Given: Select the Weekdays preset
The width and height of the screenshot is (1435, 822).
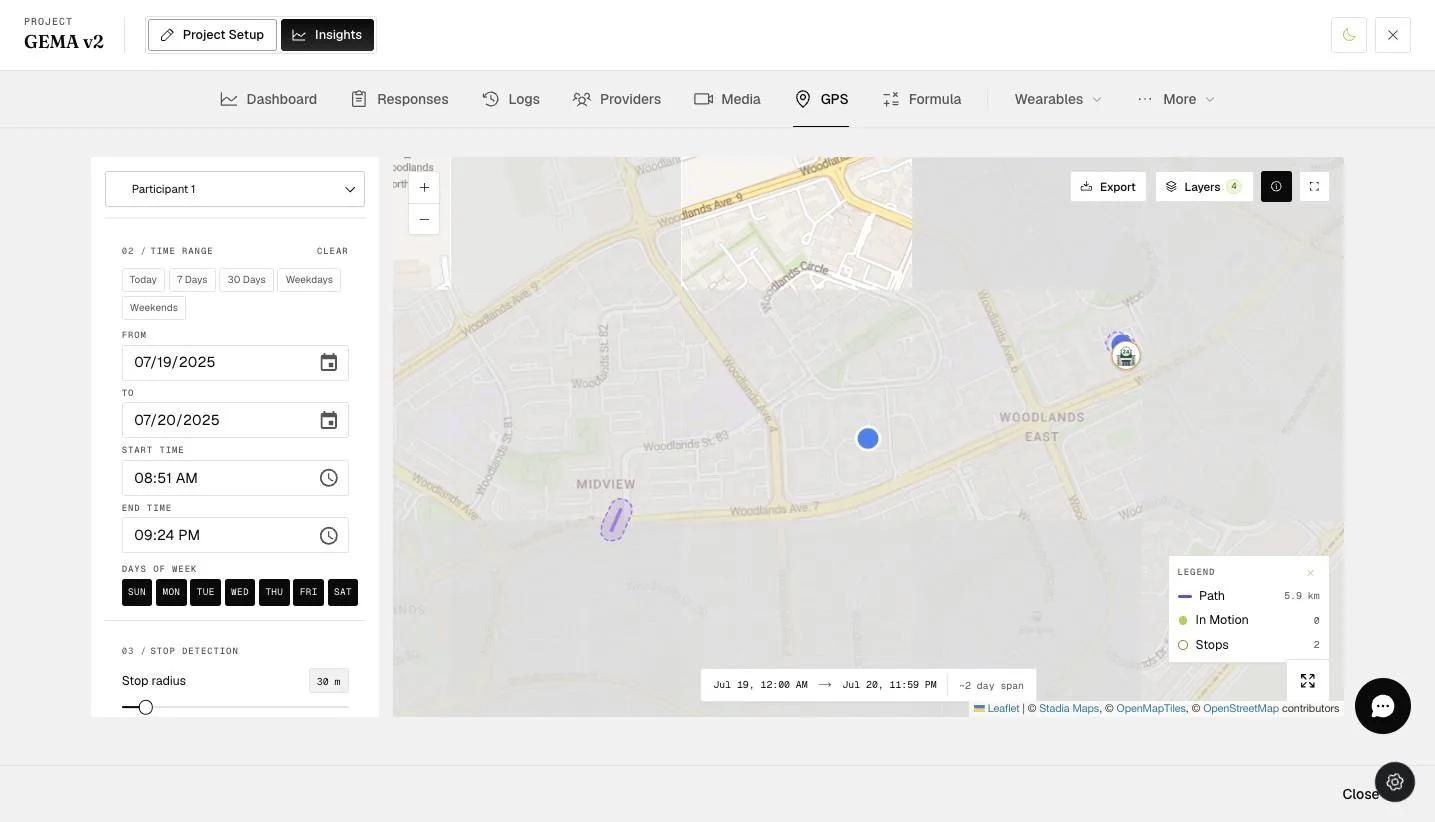Looking at the screenshot, I should 309,280.
